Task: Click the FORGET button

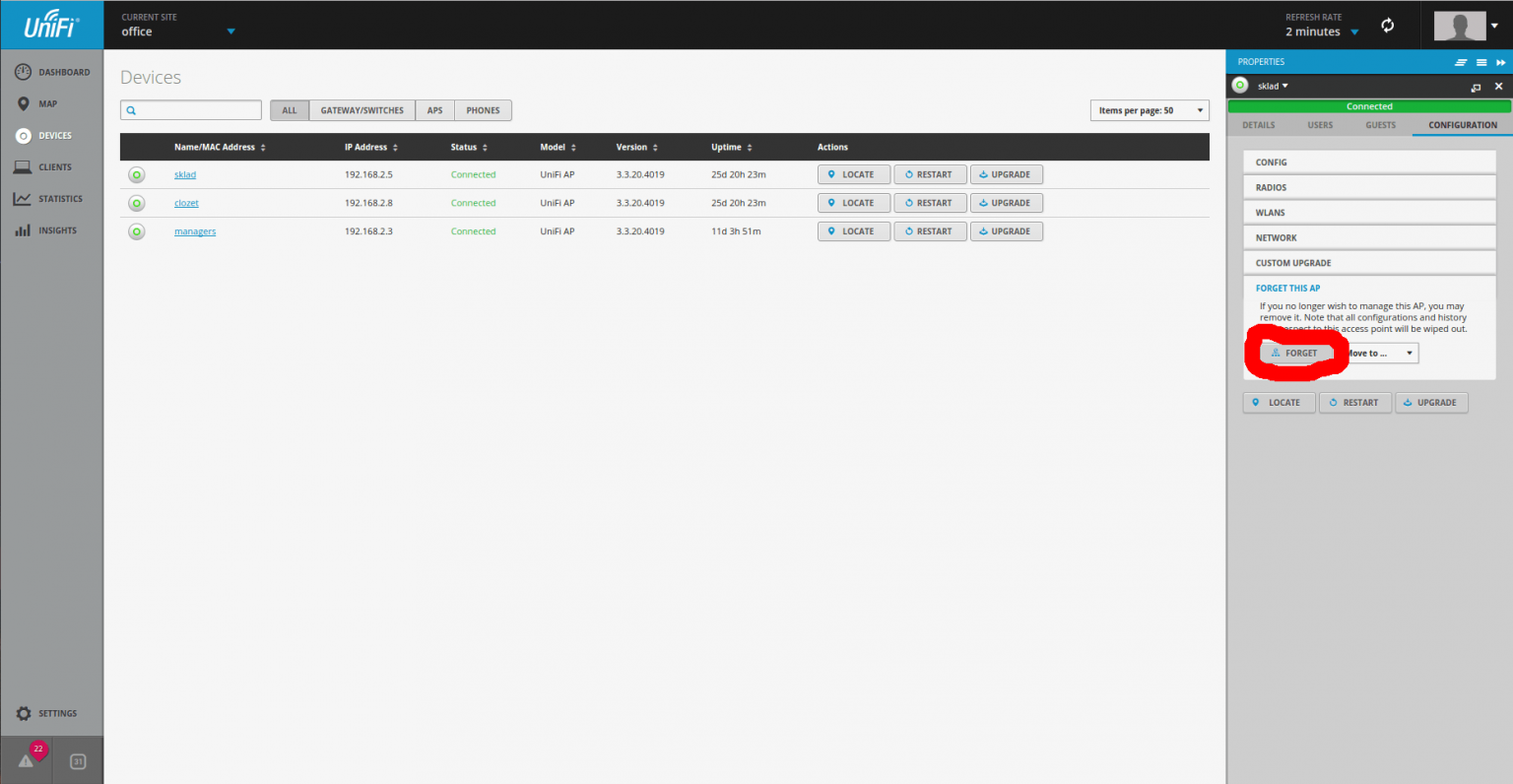Action: [1296, 353]
